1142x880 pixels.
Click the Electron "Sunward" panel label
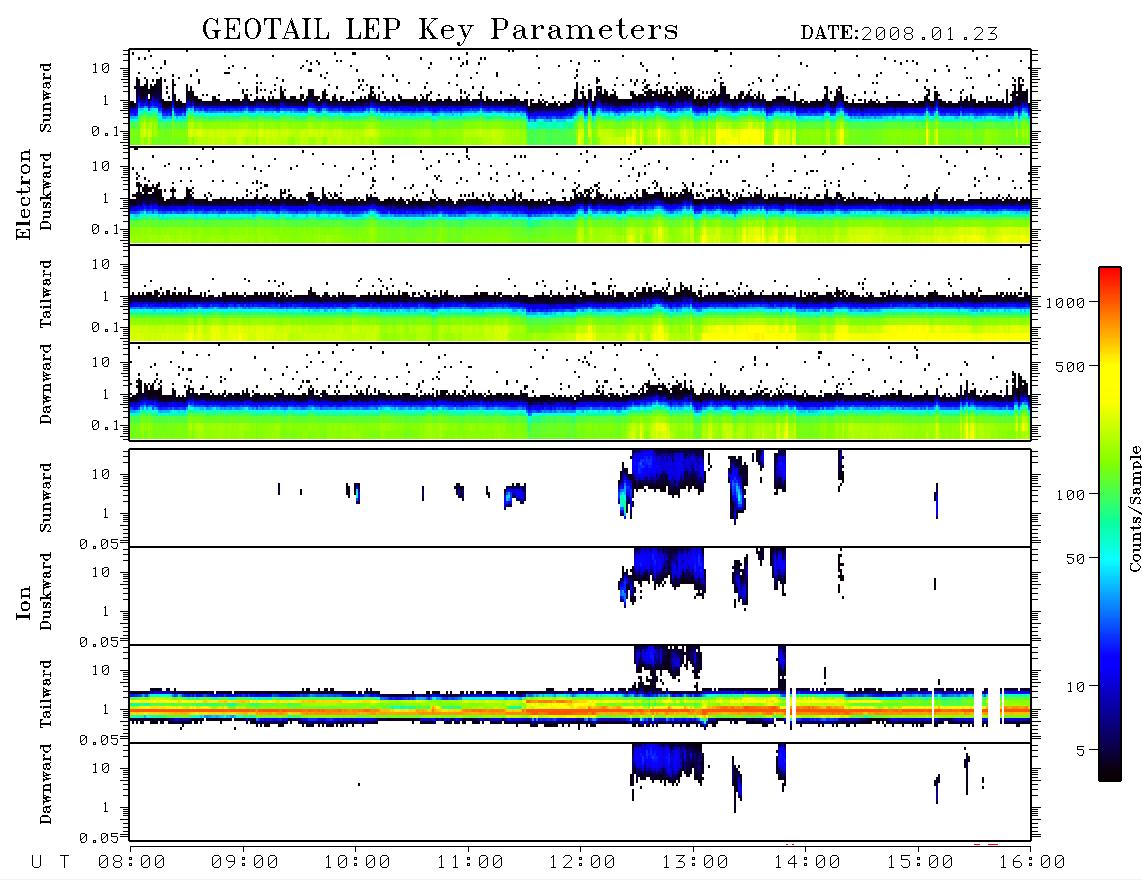tap(46, 98)
